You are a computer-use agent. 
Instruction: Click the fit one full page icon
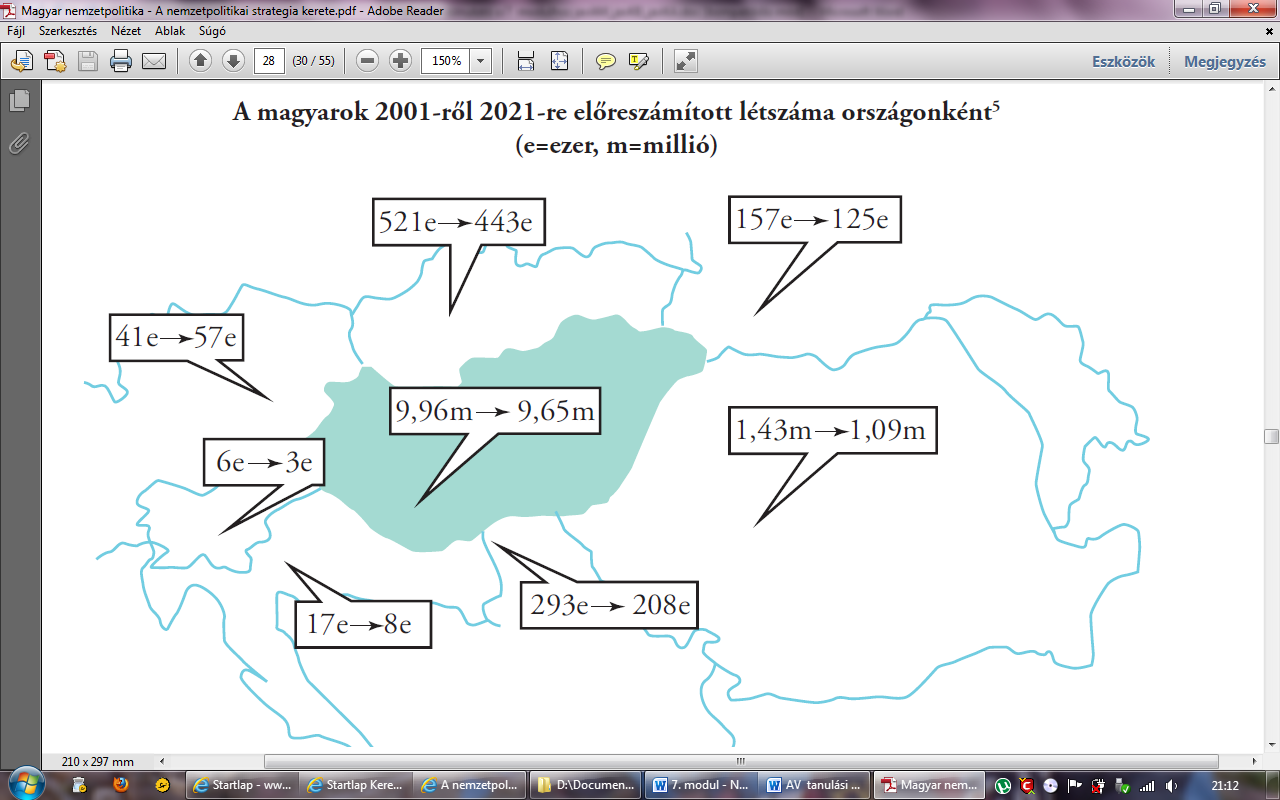coord(559,61)
